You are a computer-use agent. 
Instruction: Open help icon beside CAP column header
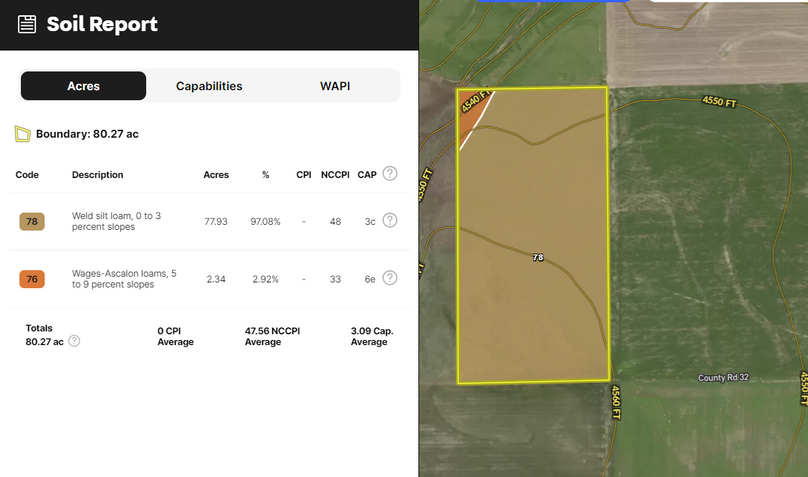[390, 174]
